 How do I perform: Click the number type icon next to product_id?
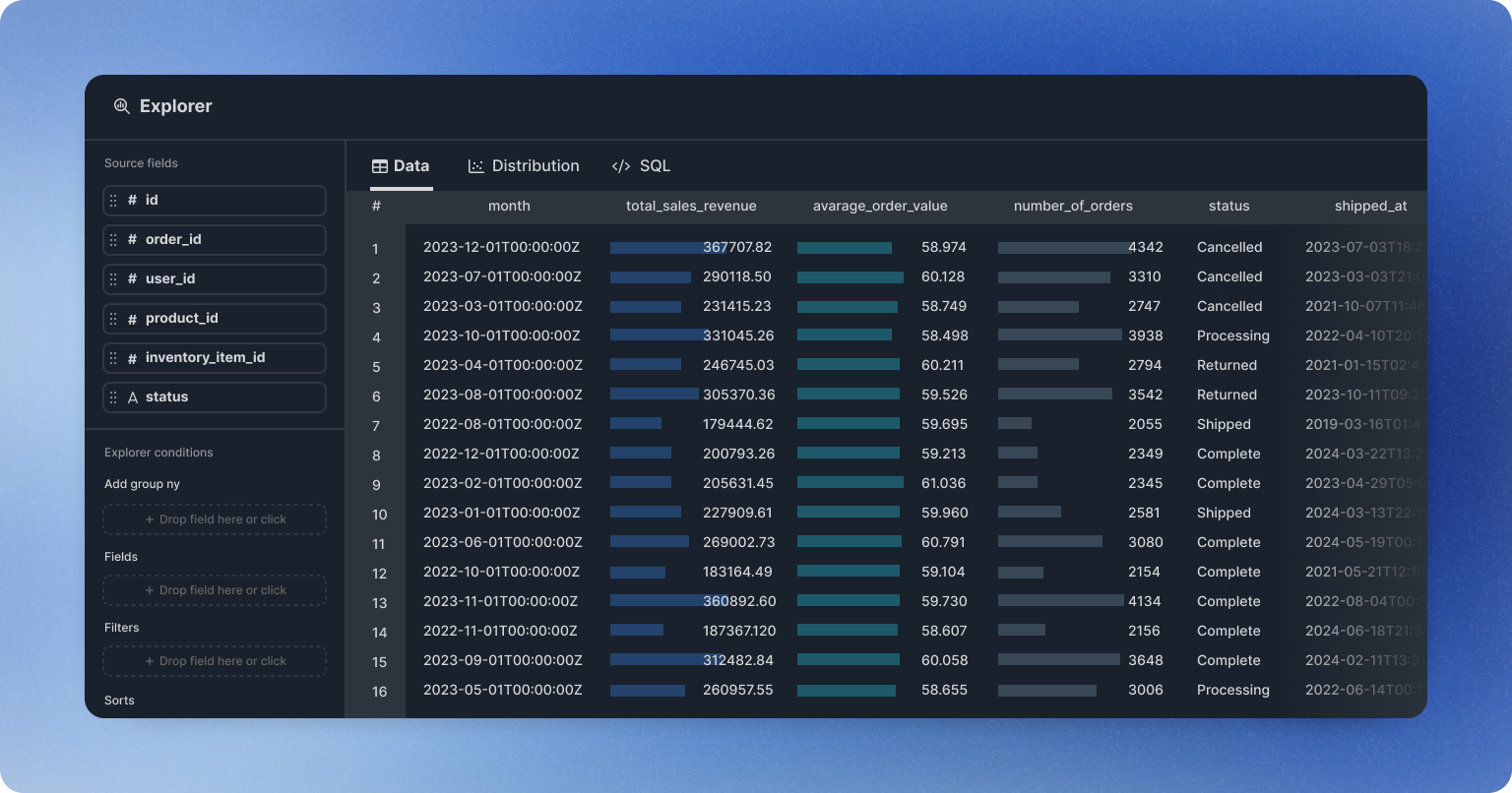(132, 319)
